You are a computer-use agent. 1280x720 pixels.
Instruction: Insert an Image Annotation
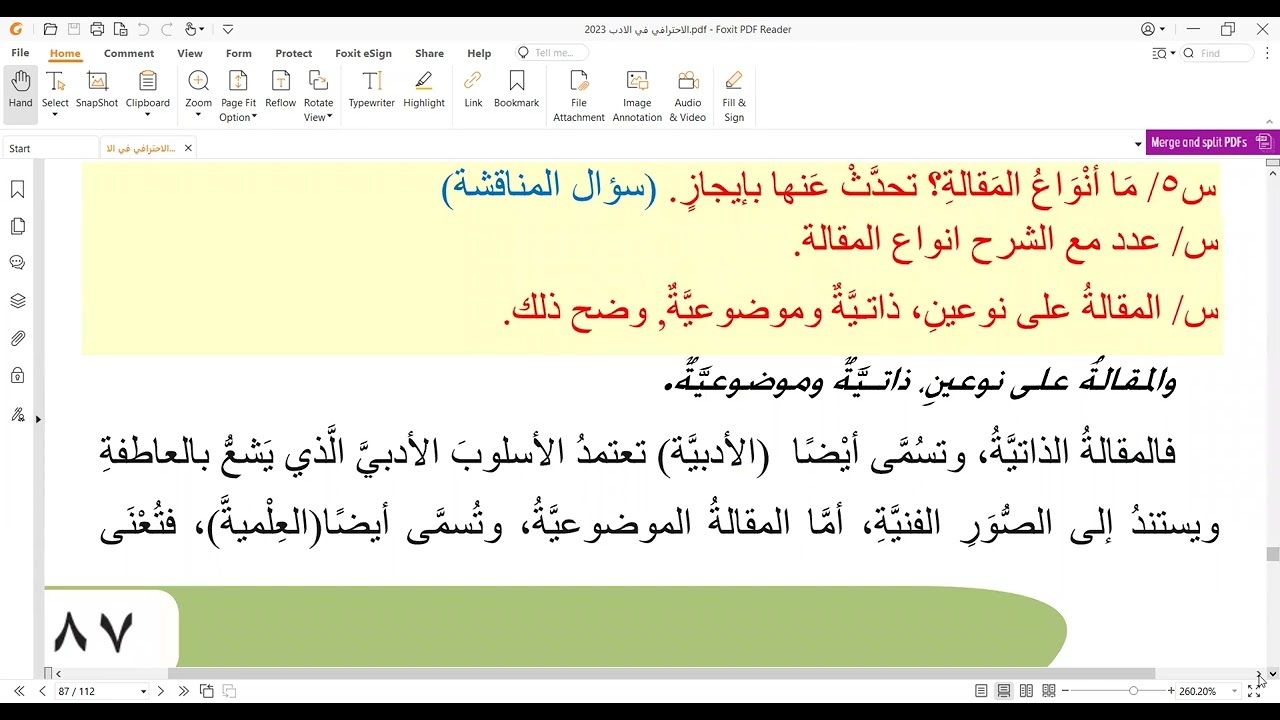(637, 95)
